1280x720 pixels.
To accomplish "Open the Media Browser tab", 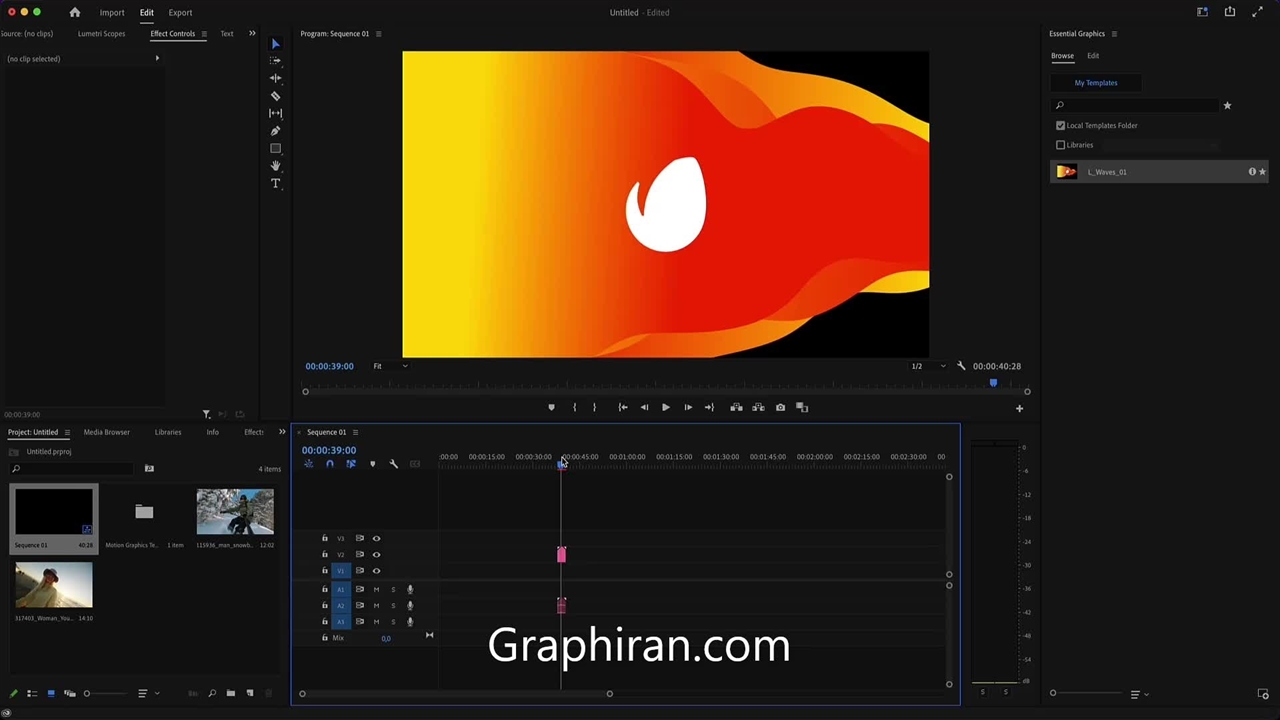I will coord(106,432).
